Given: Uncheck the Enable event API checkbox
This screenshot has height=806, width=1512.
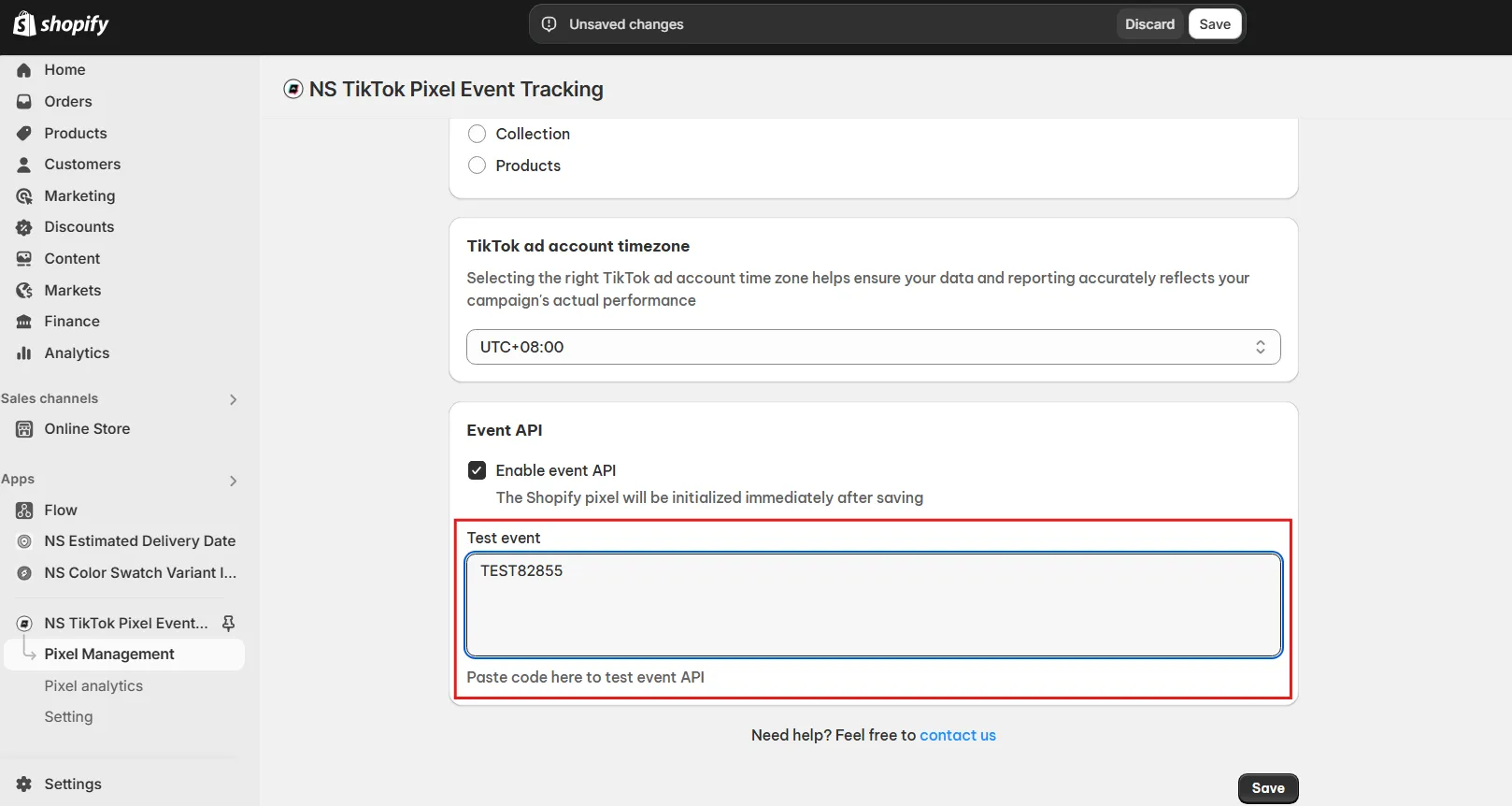Looking at the screenshot, I should tap(477, 470).
